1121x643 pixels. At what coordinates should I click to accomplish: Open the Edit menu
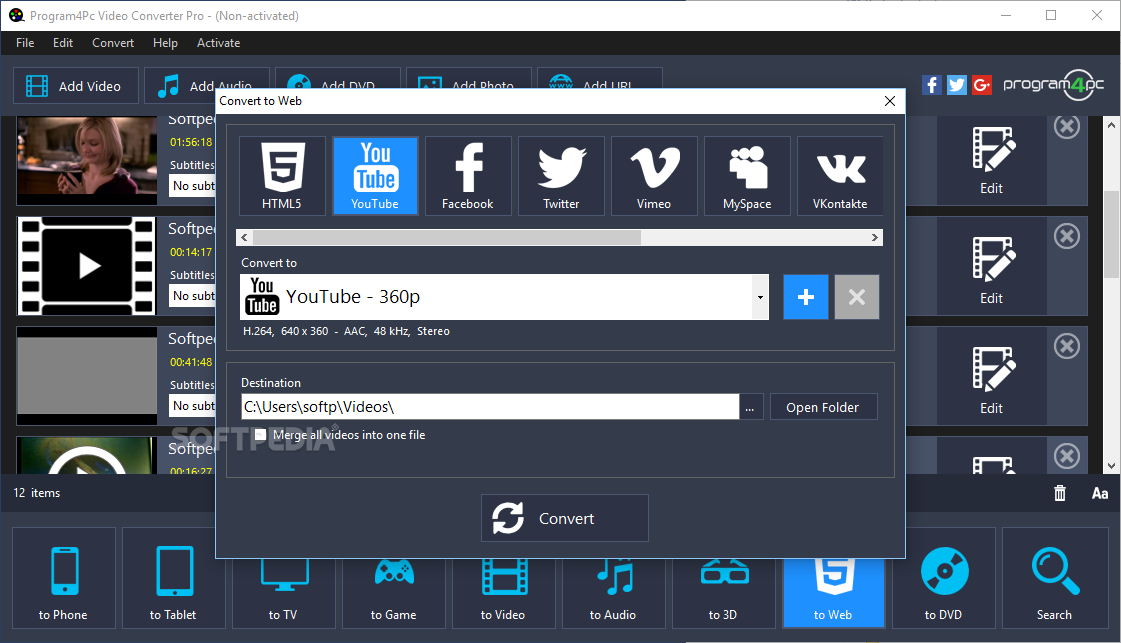(x=63, y=43)
